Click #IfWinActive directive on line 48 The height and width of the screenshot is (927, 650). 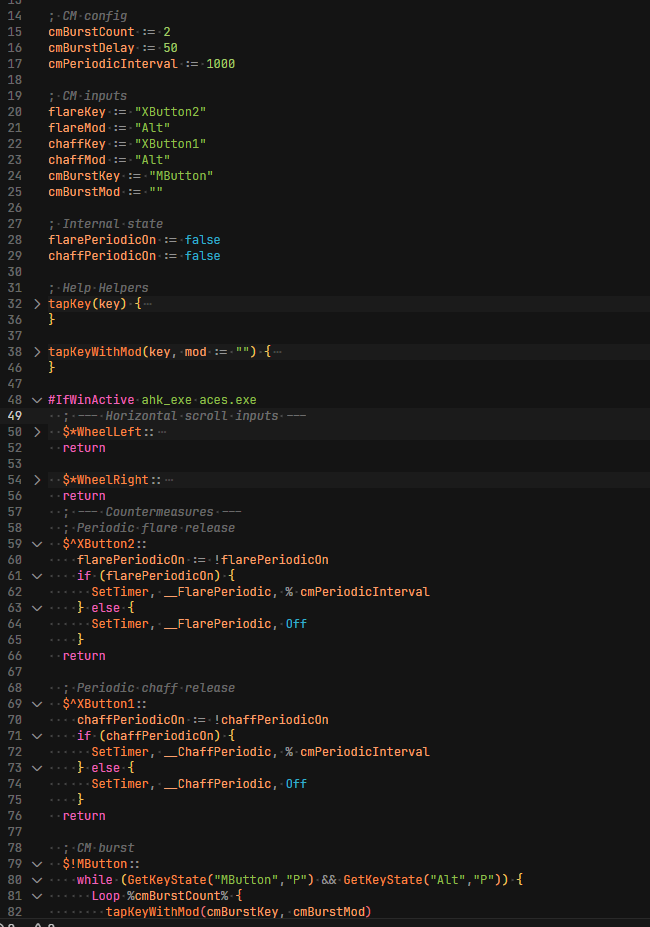tap(91, 400)
